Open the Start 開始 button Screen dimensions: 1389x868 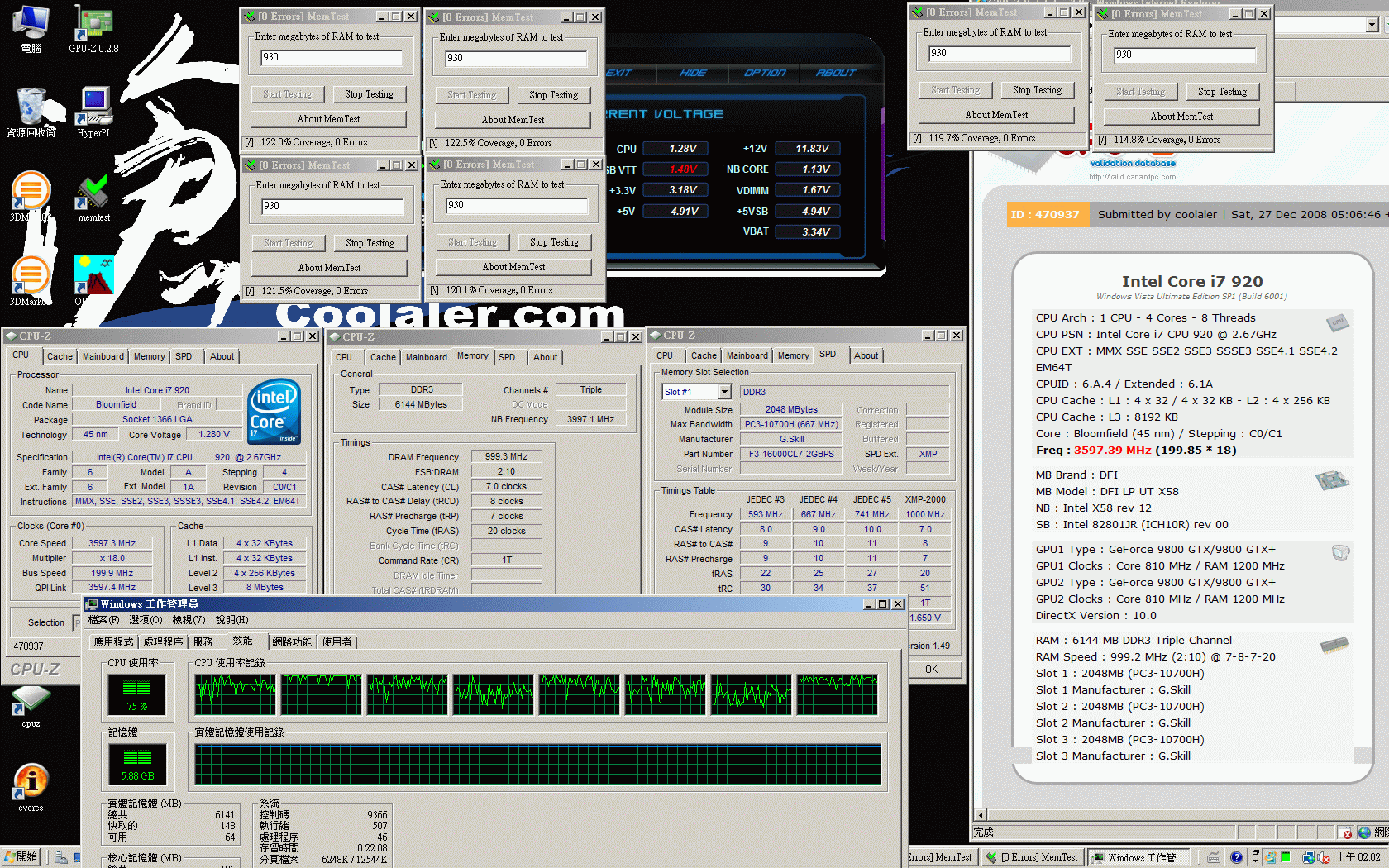click(x=21, y=857)
